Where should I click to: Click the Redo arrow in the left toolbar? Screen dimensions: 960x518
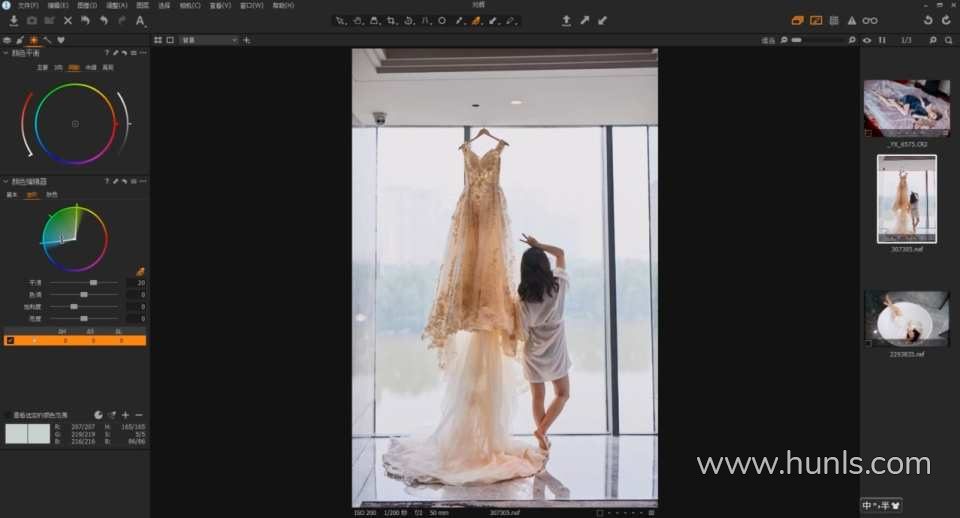(x=121, y=21)
